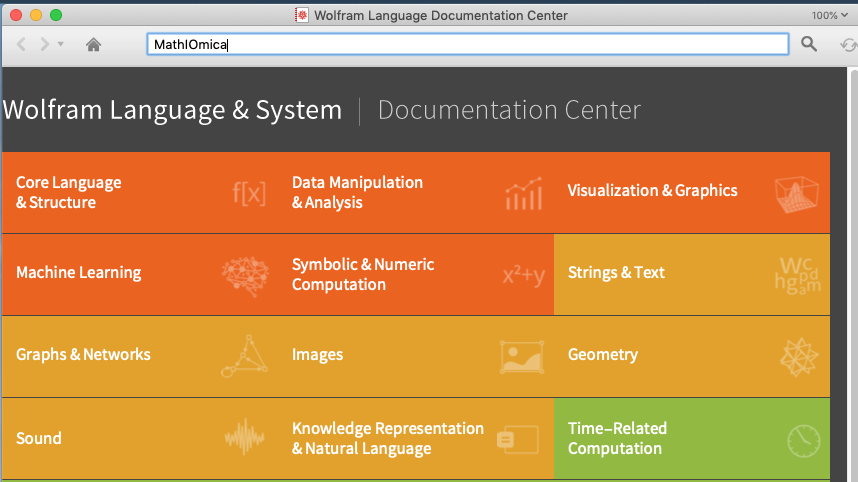The width and height of the screenshot is (858, 482).
Task: Open Strings & Text section
Action: click(616, 272)
